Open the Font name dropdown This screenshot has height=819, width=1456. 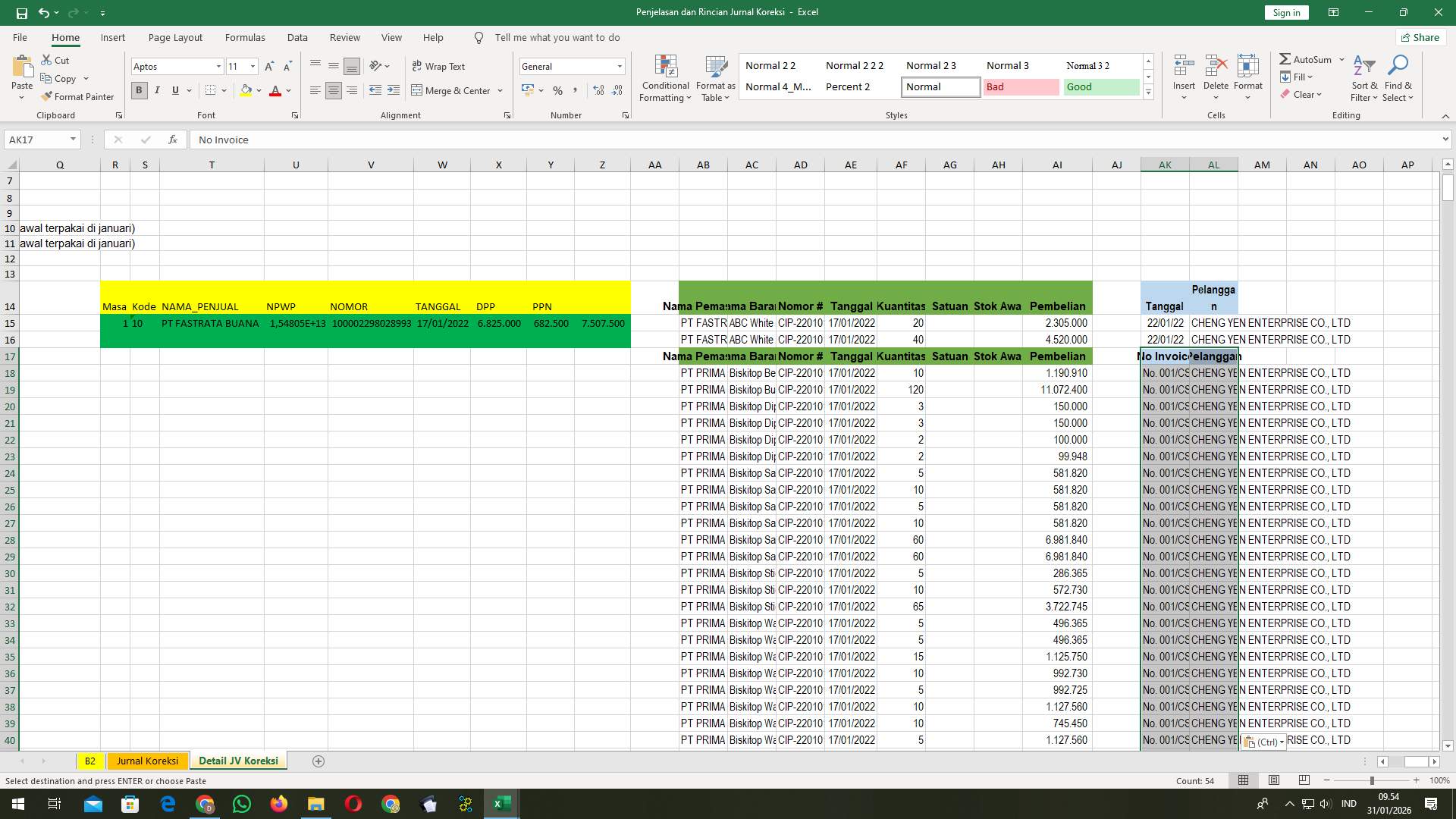click(x=218, y=67)
